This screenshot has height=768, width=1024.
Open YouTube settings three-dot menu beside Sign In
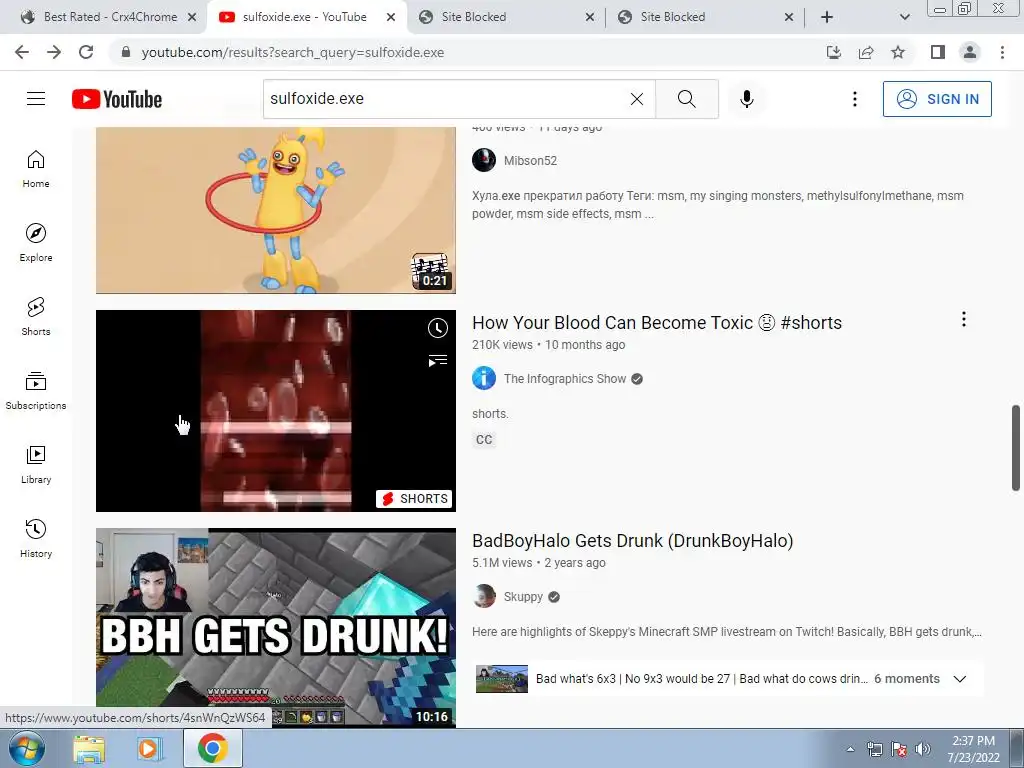tap(854, 99)
